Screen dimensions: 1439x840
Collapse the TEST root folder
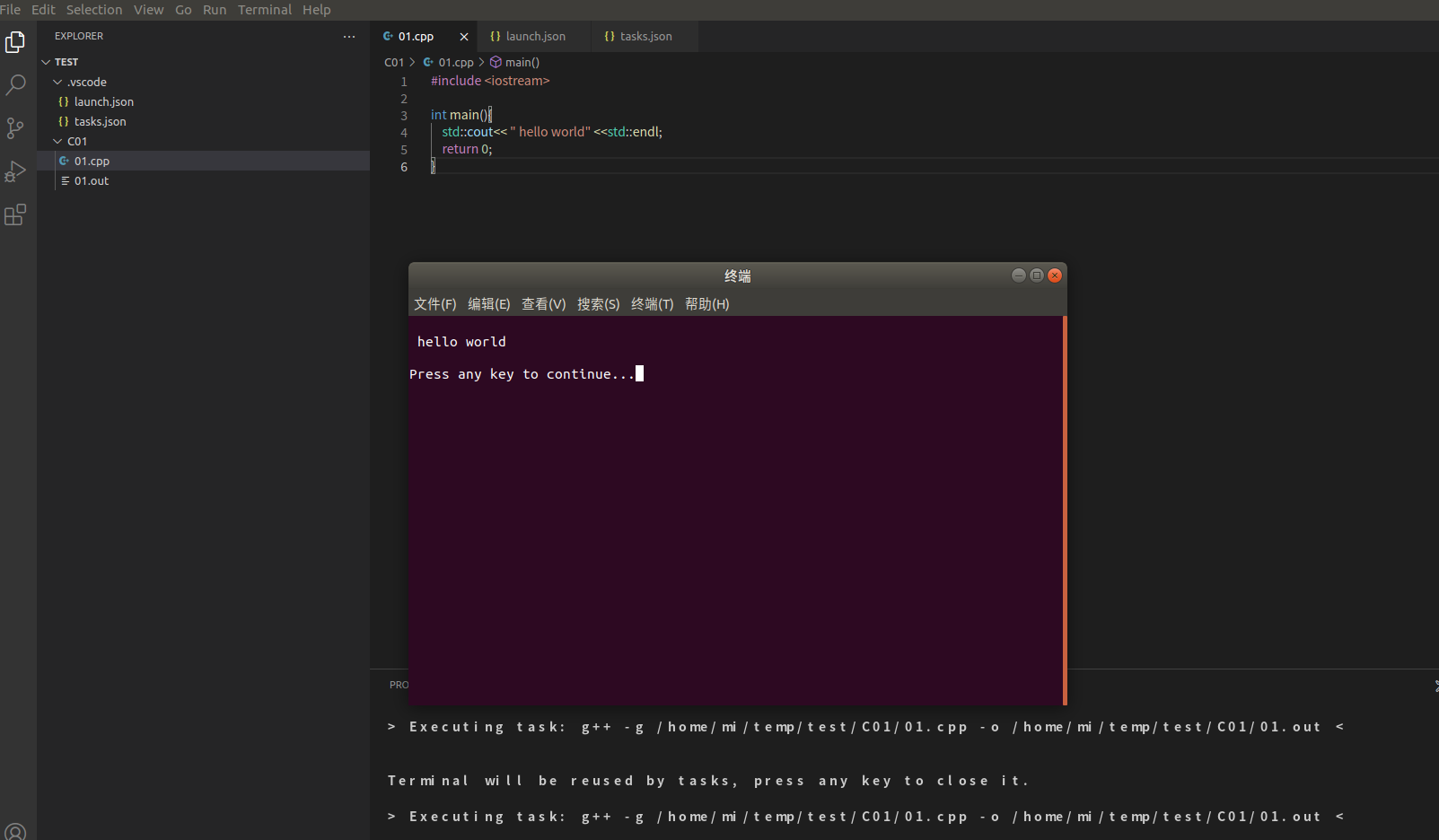[46, 62]
